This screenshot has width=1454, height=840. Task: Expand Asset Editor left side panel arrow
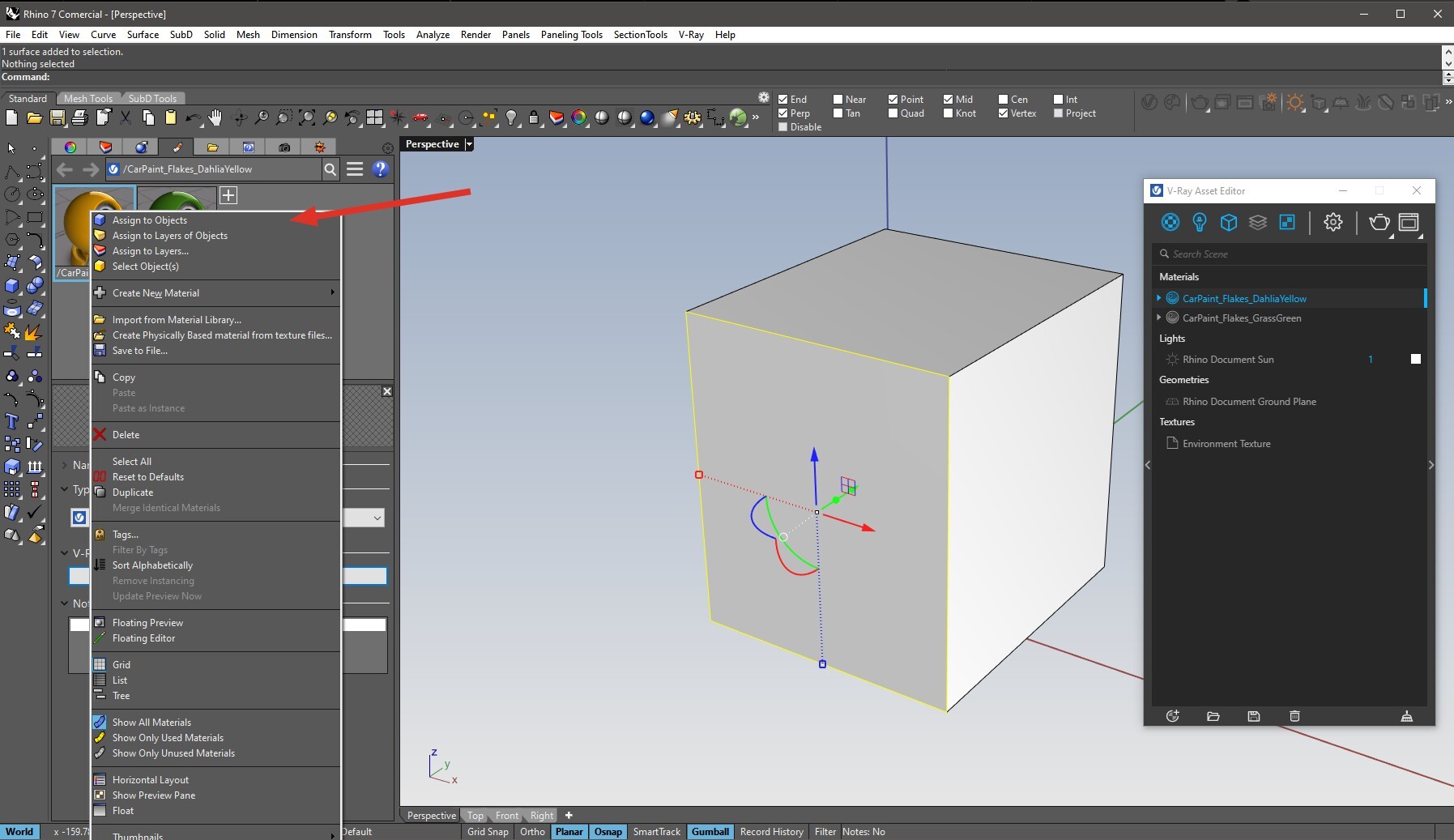(1148, 465)
